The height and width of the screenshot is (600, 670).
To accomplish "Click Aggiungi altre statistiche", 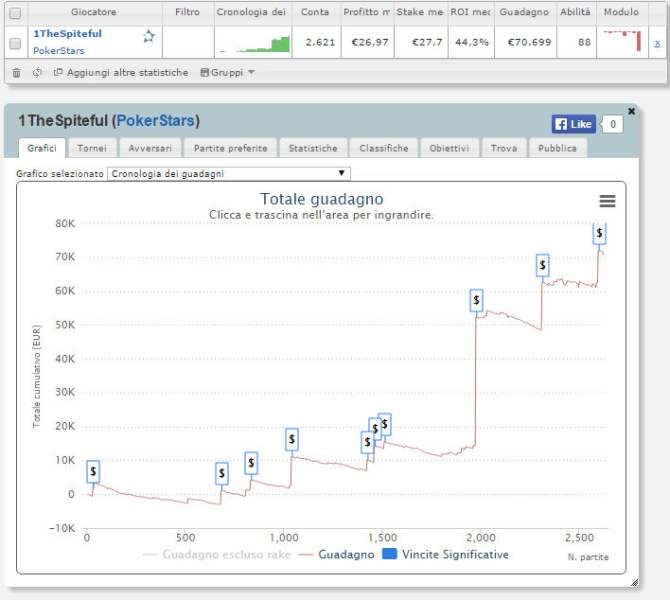I will pyautogui.click(x=120, y=73).
